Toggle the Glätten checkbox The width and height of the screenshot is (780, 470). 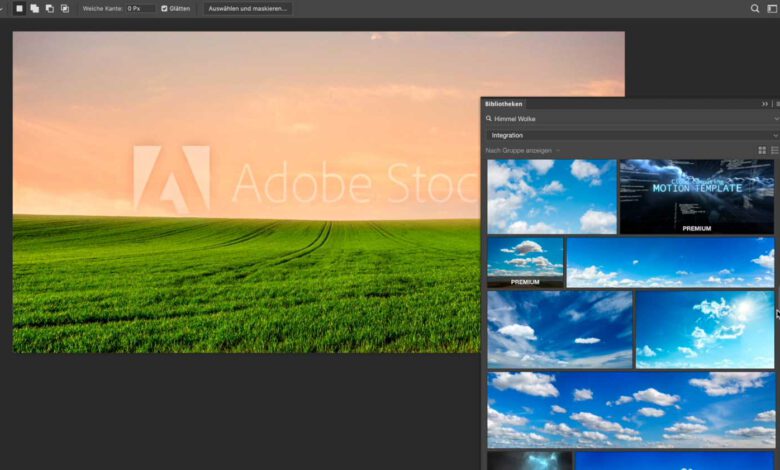click(165, 8)
